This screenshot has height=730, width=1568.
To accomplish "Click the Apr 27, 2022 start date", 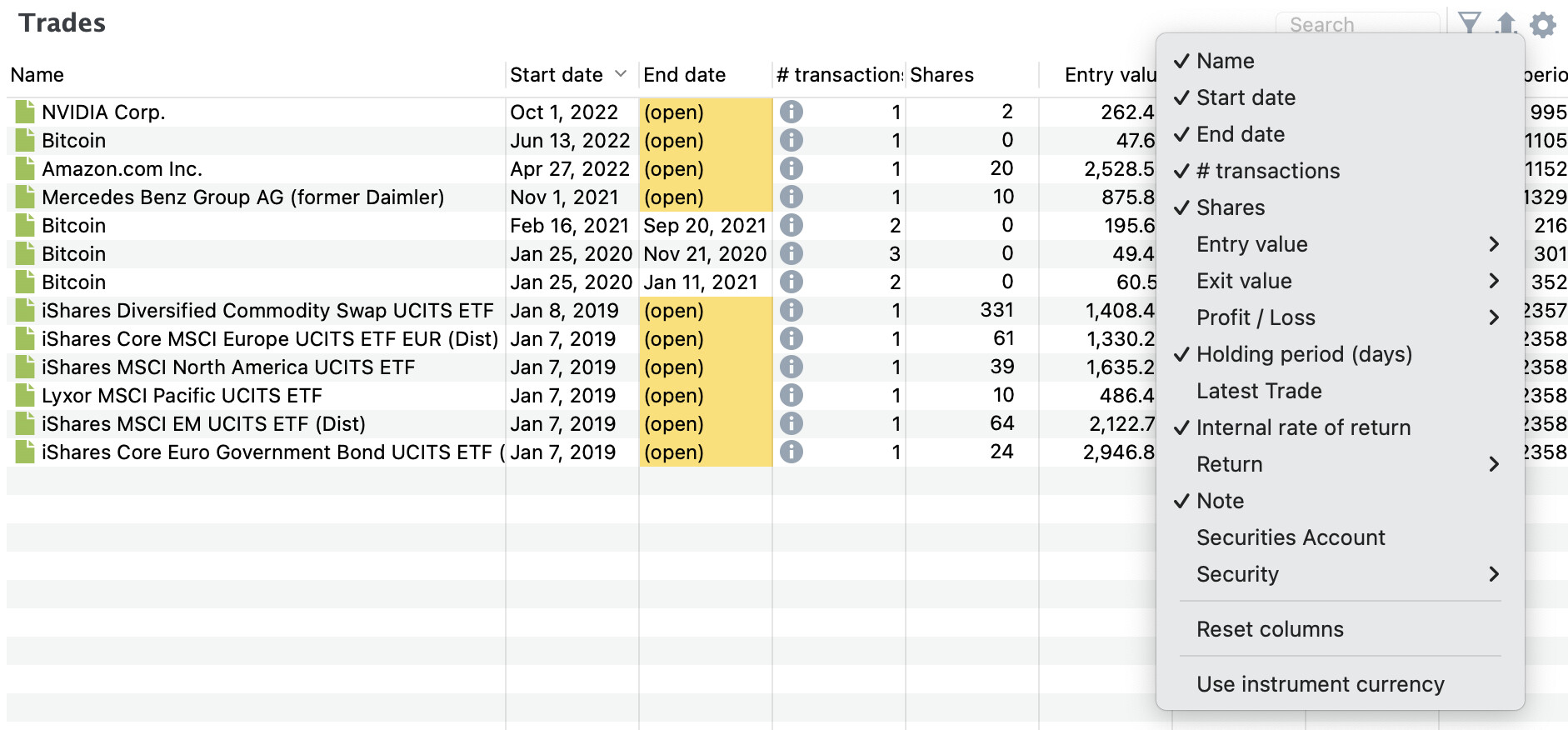I will [x=570, y=168].
